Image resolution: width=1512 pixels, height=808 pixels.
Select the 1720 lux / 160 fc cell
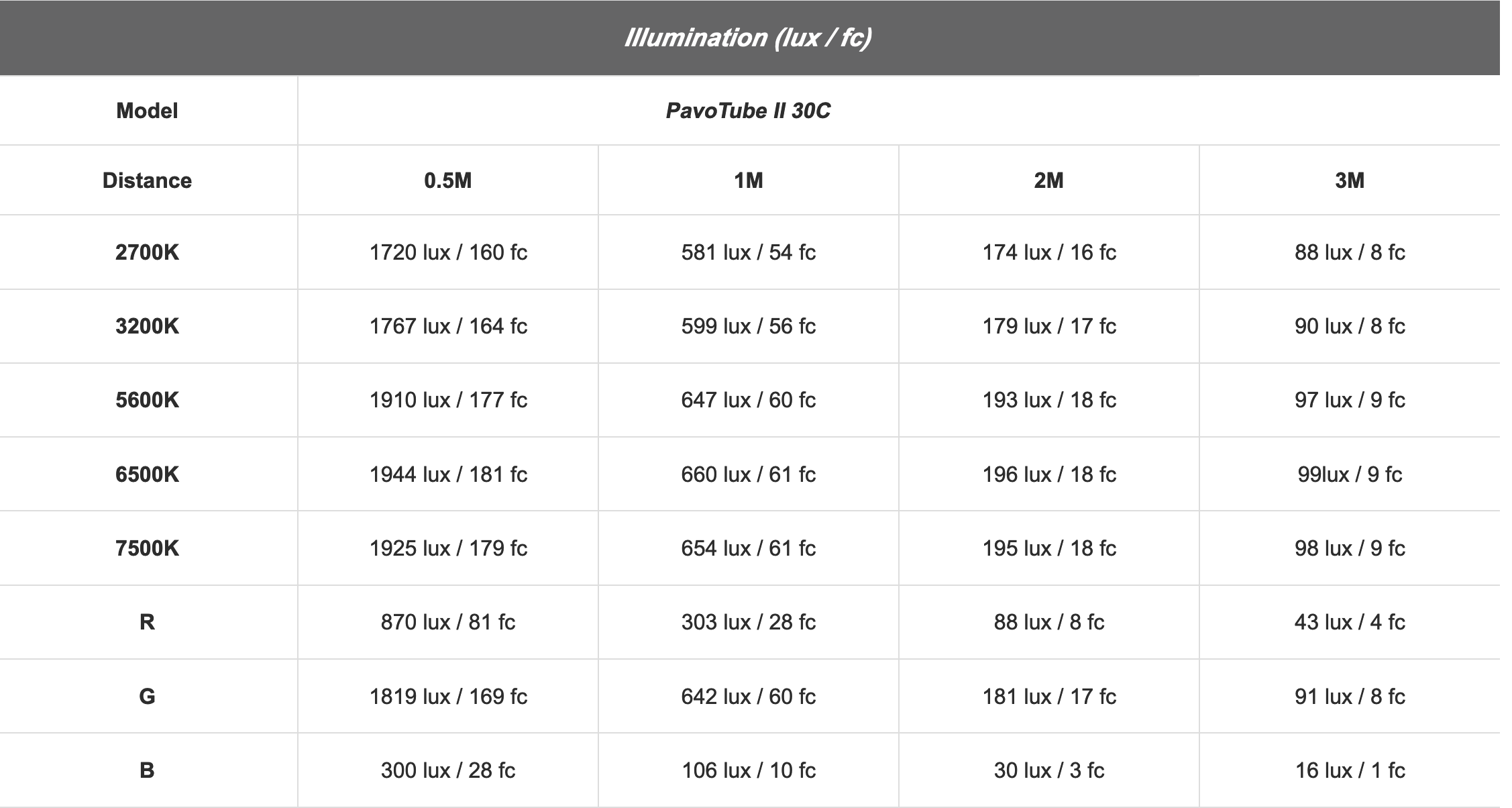point(448,252)
